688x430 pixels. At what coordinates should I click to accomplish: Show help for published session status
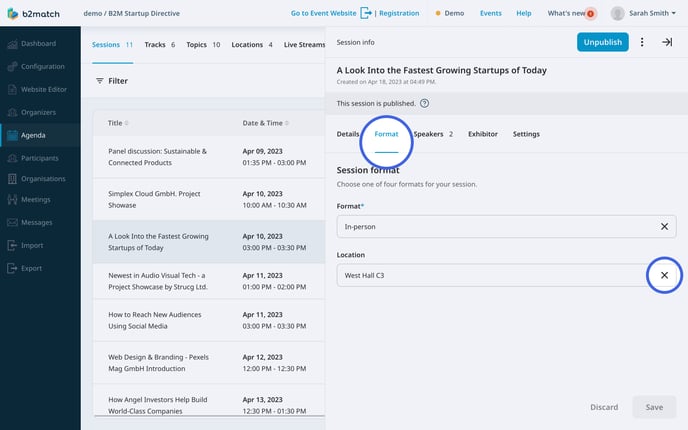424,104
